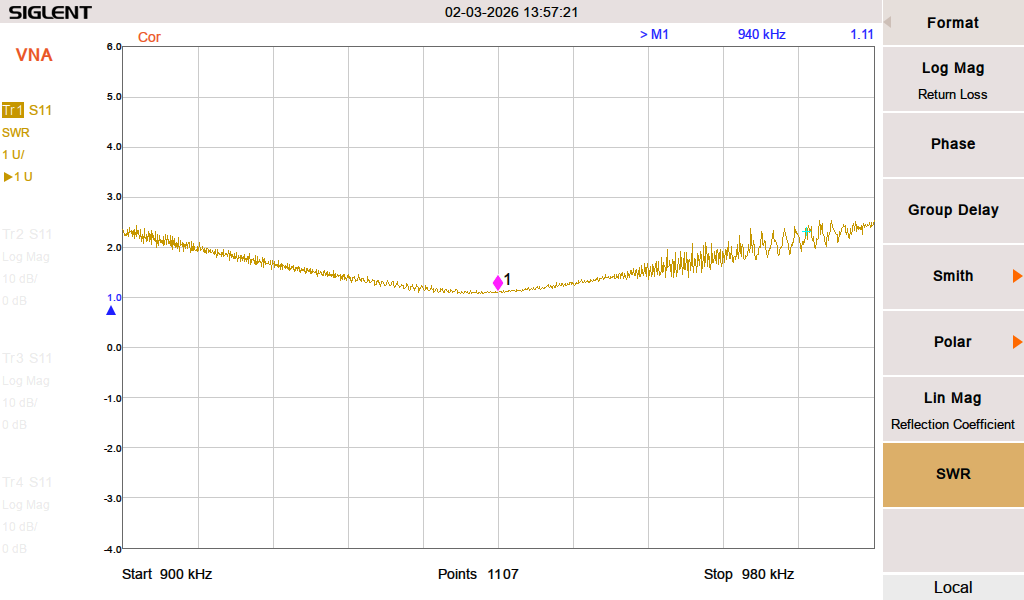
Task: Go back via Format menu header
Action: pyautogui.click(x=952, y=23)
